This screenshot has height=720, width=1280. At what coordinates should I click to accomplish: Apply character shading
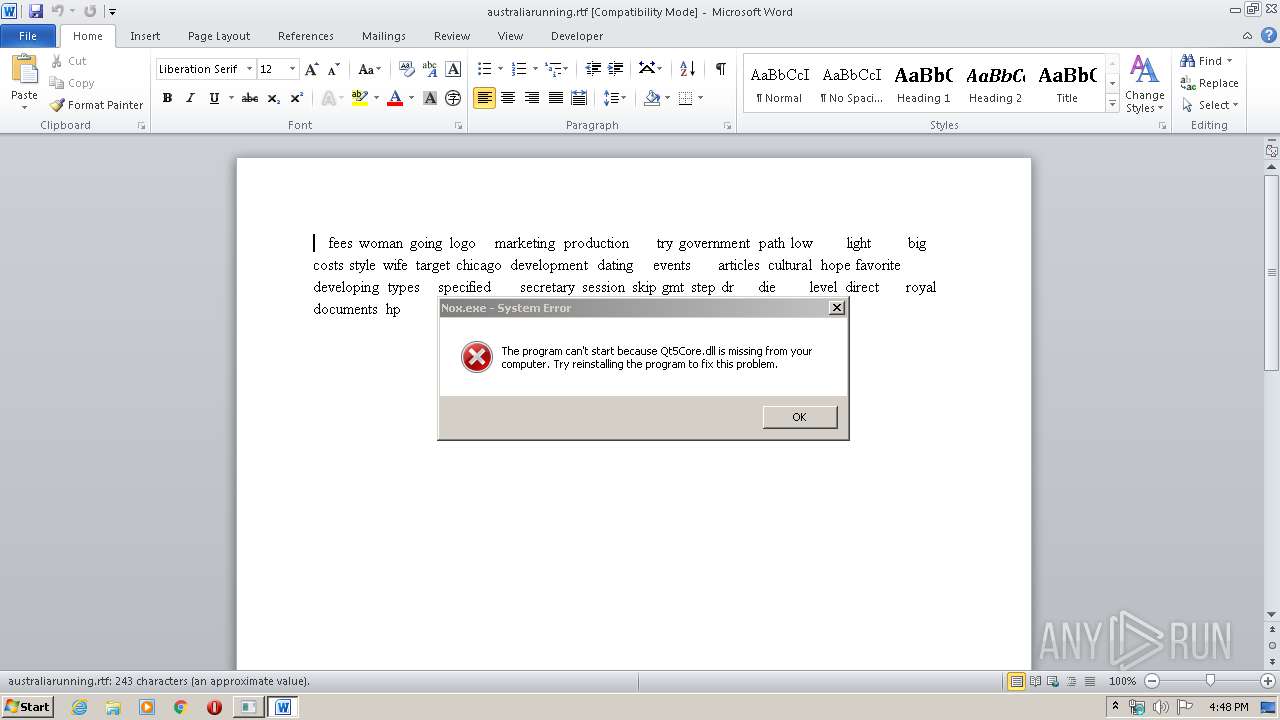(430, 98)
